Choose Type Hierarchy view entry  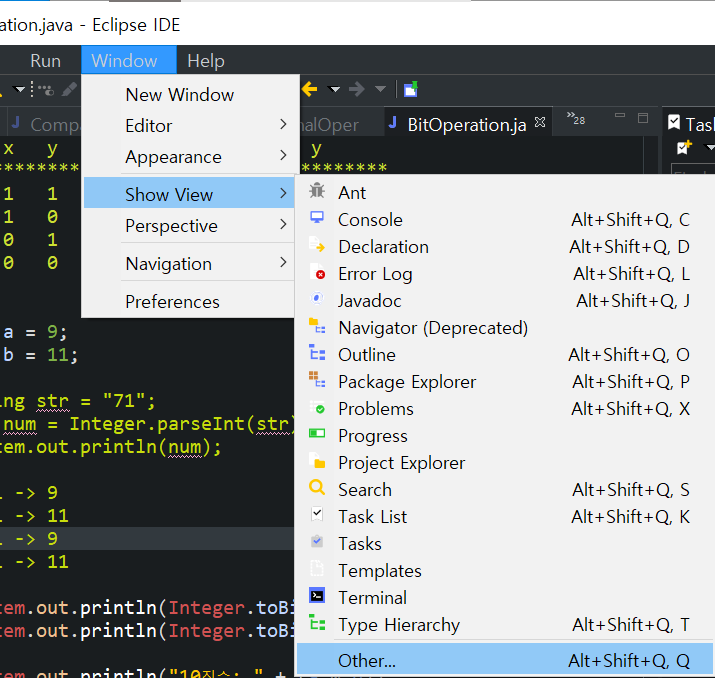(504, 625)
